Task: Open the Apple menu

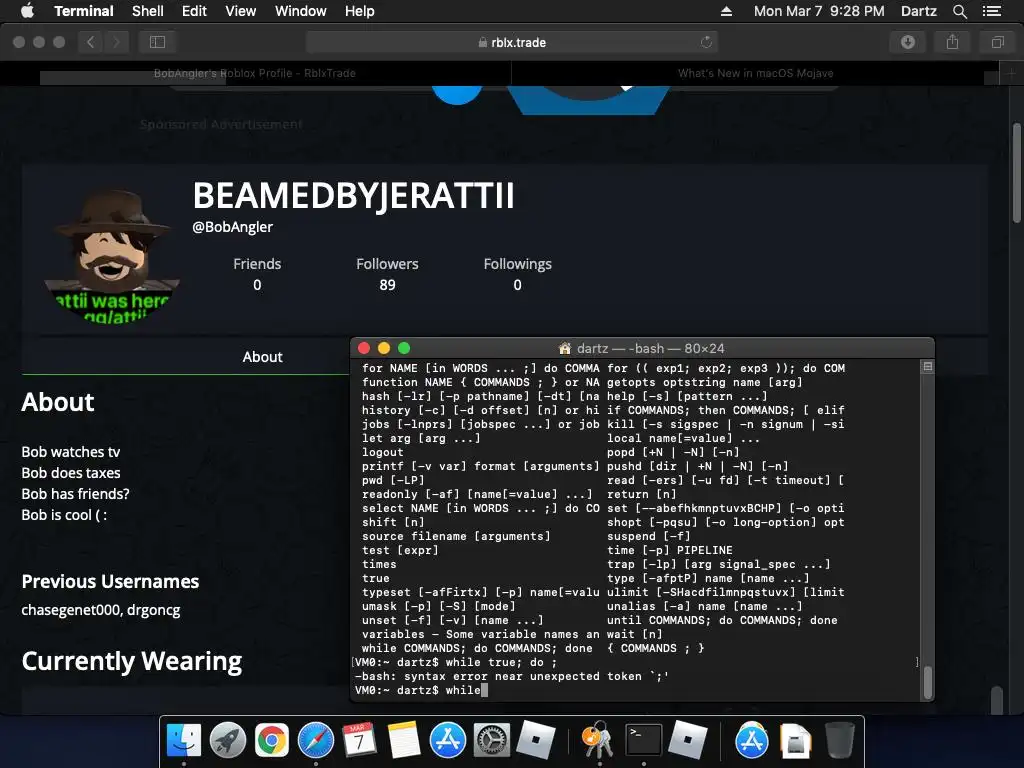Action: (27, 11)
